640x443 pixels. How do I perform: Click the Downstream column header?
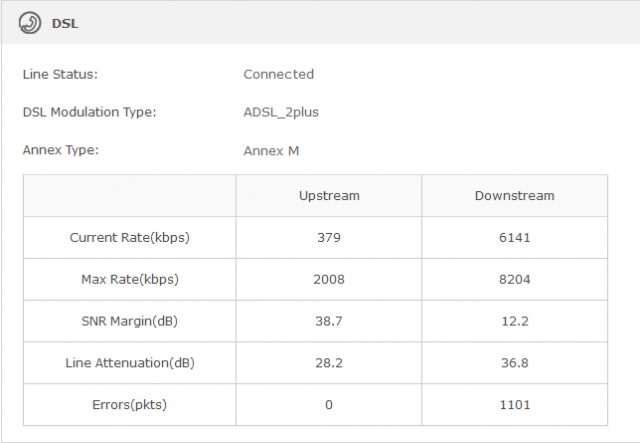pyautogui.click(x=514, y=195)
